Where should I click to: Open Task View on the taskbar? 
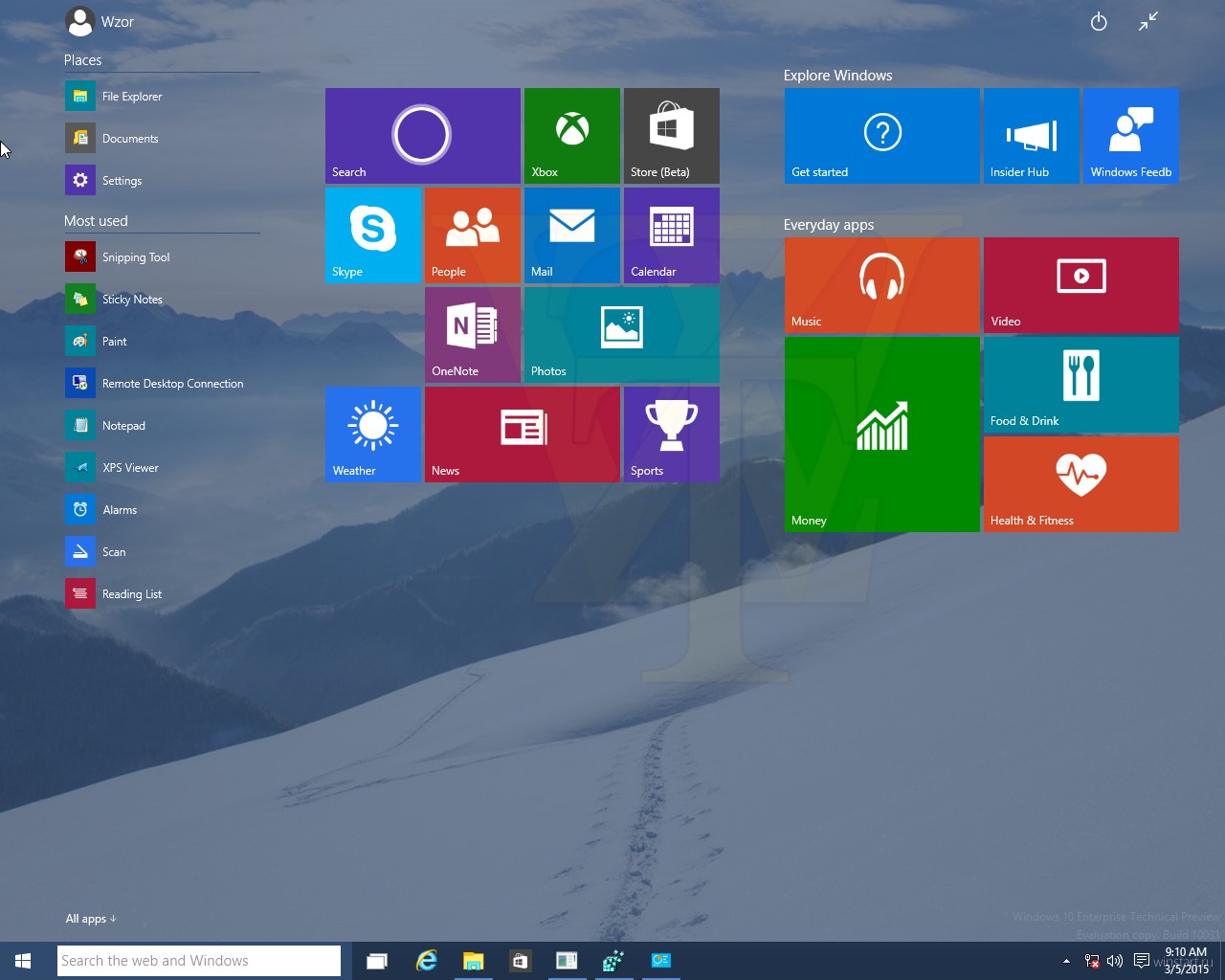click(x=377, y=961)
